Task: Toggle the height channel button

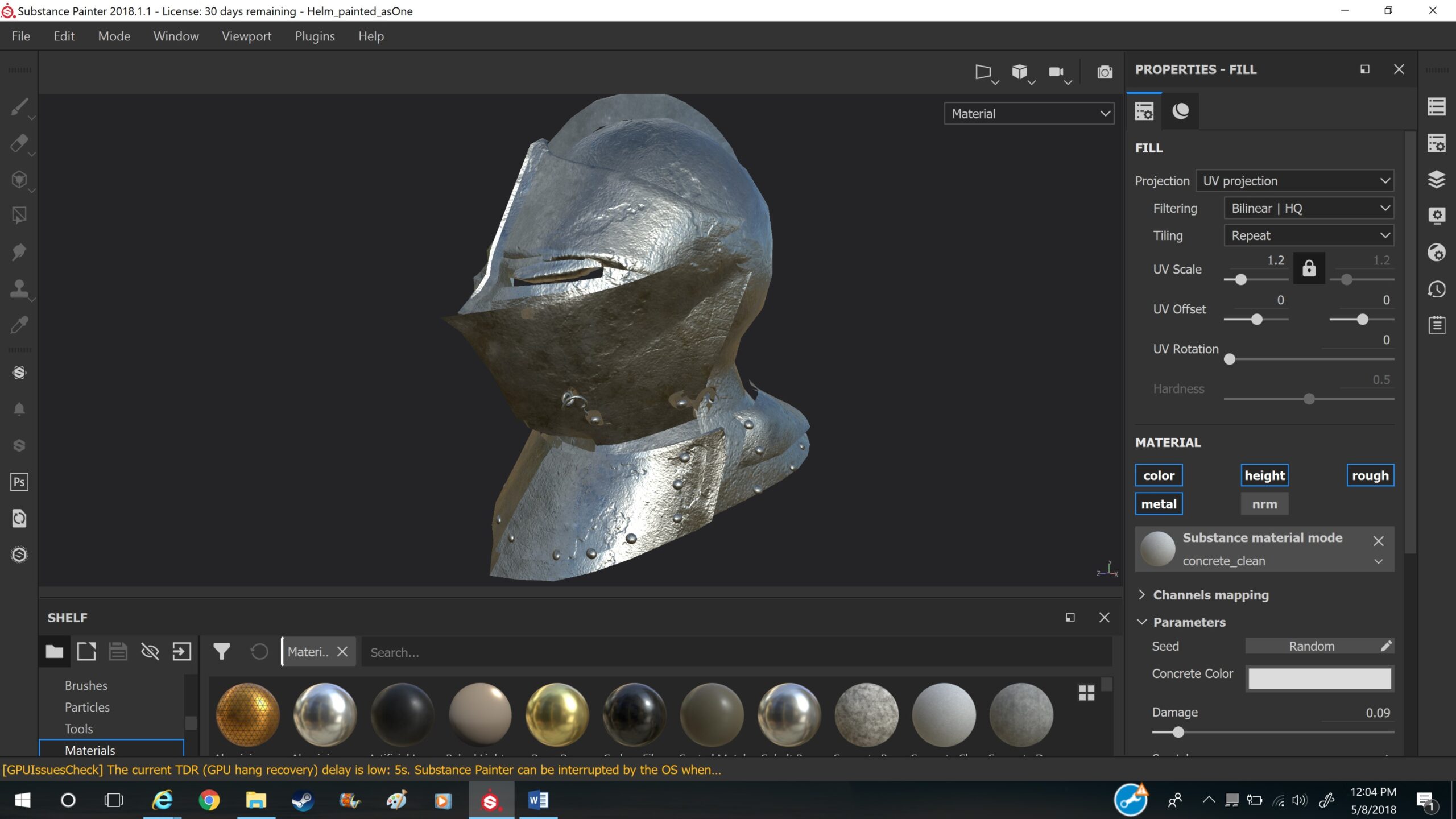Action: (1264, 475)
